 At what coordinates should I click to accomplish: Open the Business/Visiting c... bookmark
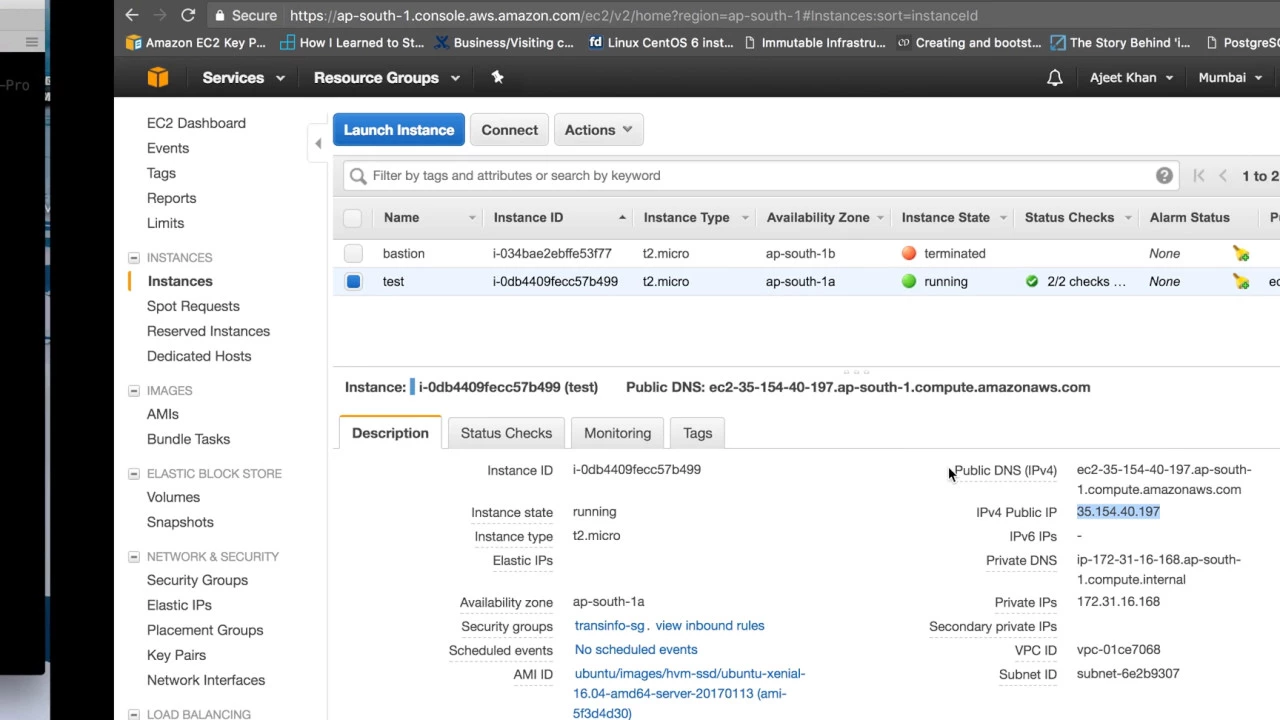[x=504, y=42]
